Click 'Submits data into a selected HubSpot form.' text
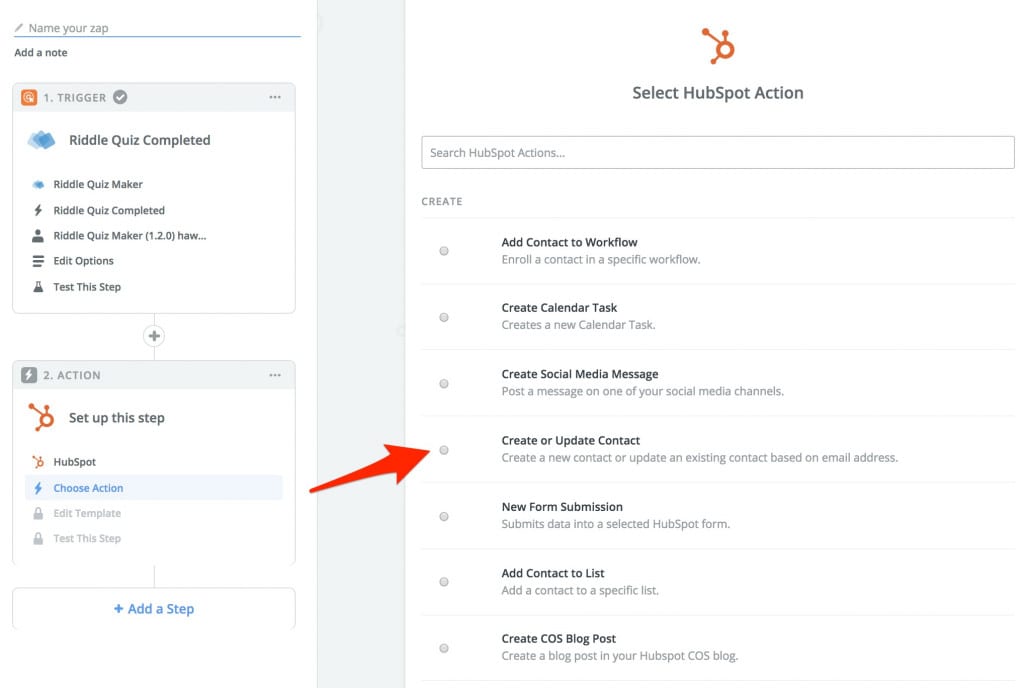This screenshot has width=1024, height=688. (615, 524)
